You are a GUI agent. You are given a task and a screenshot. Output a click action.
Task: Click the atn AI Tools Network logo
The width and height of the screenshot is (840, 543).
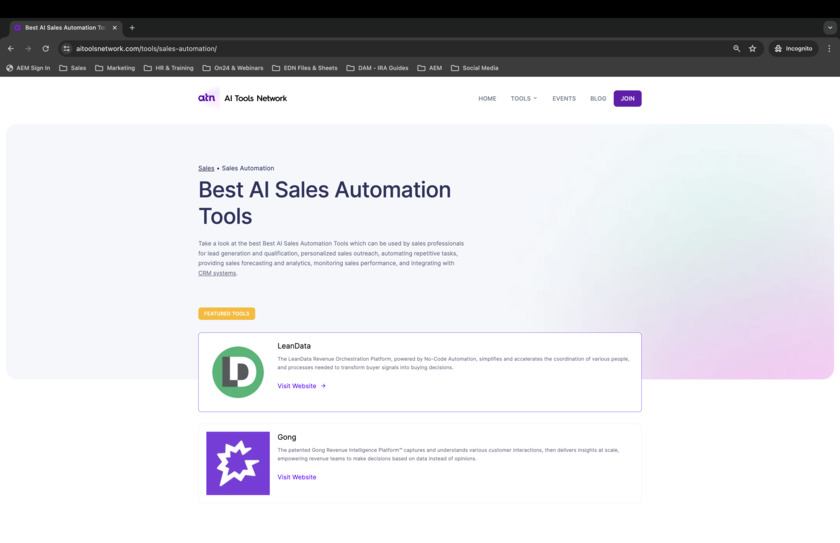coord(243,98)
